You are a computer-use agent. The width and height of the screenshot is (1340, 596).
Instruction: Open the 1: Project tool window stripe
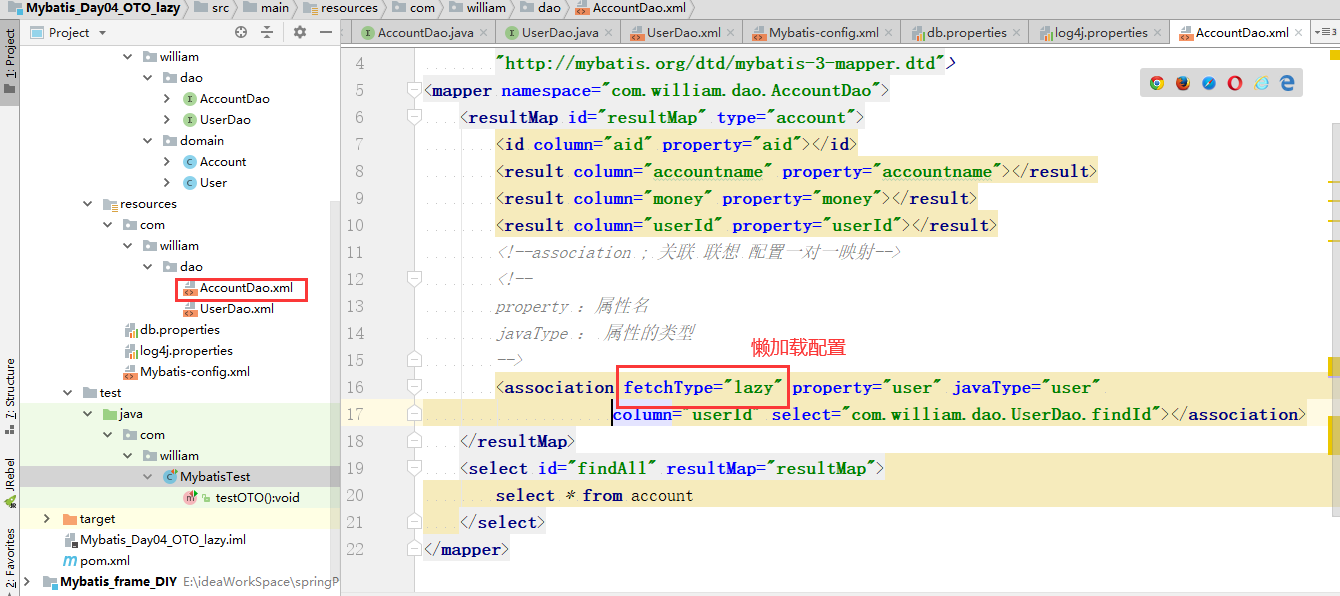10,61
